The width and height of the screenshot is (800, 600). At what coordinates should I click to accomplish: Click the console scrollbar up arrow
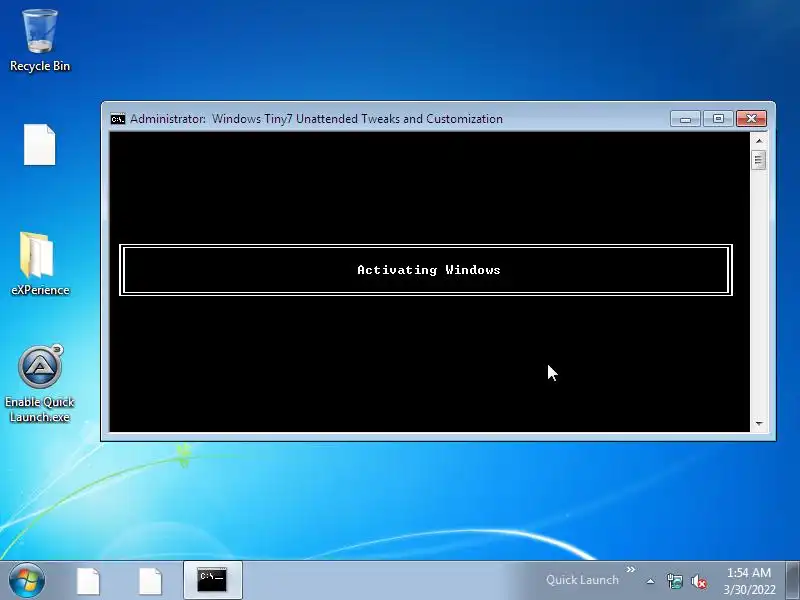(x=759, y=140)
